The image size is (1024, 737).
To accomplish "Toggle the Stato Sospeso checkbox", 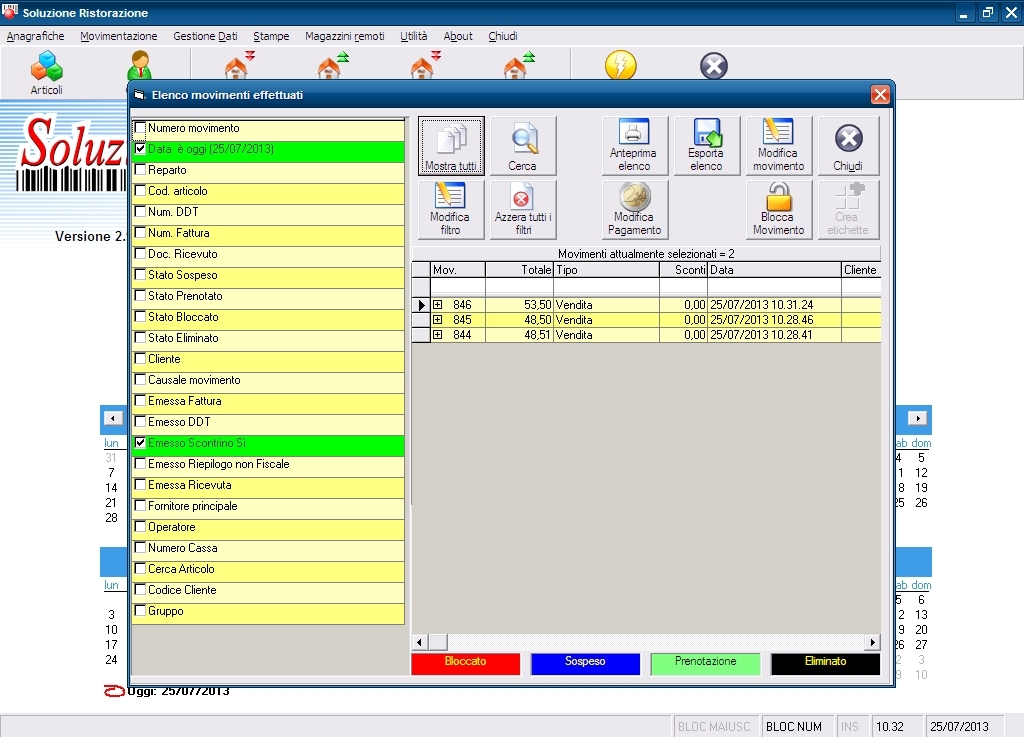I will [x=140, y=275].
